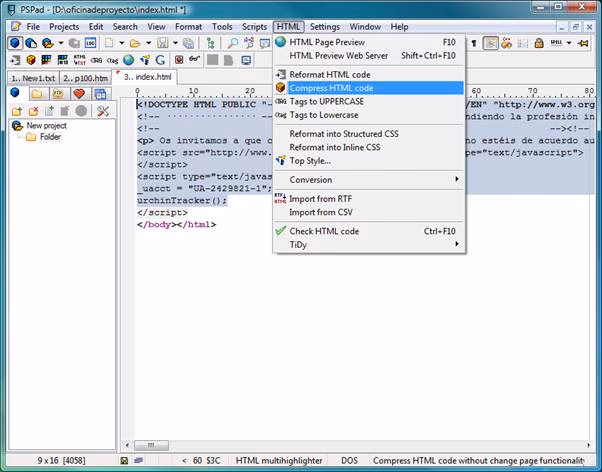Click the scissors tool in project panel
The height and width of the screenshot is (472, 602).
coord(103,111)
